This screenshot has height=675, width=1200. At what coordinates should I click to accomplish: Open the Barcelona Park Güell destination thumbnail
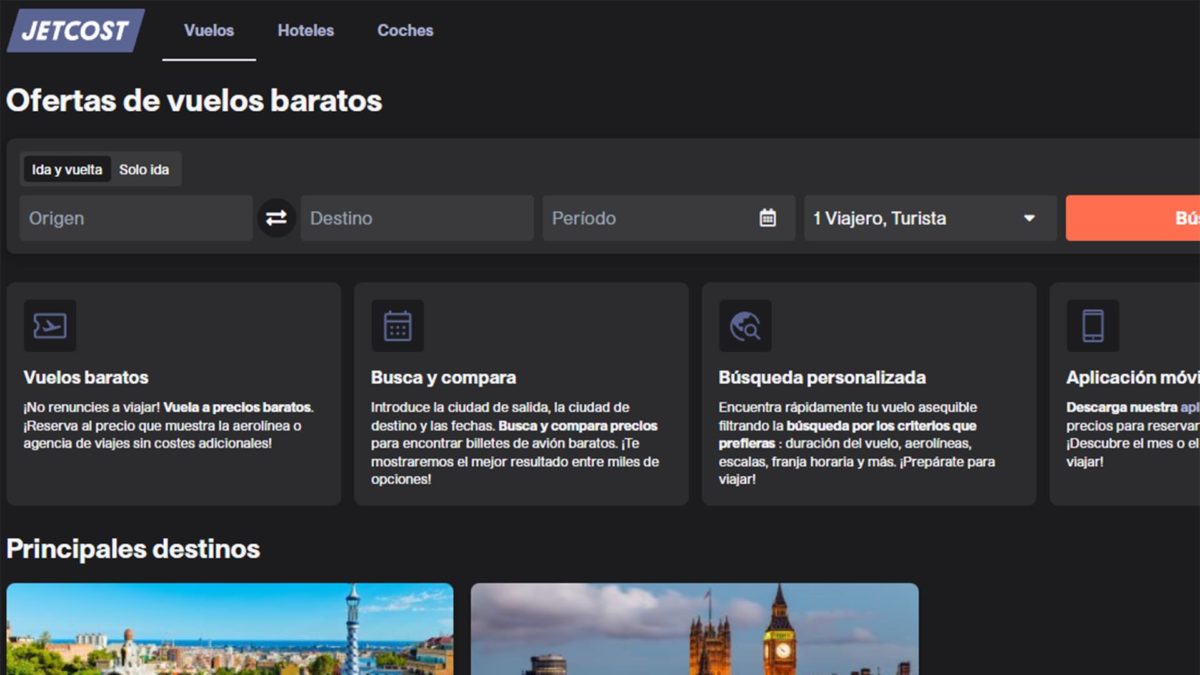coord(230,629)
